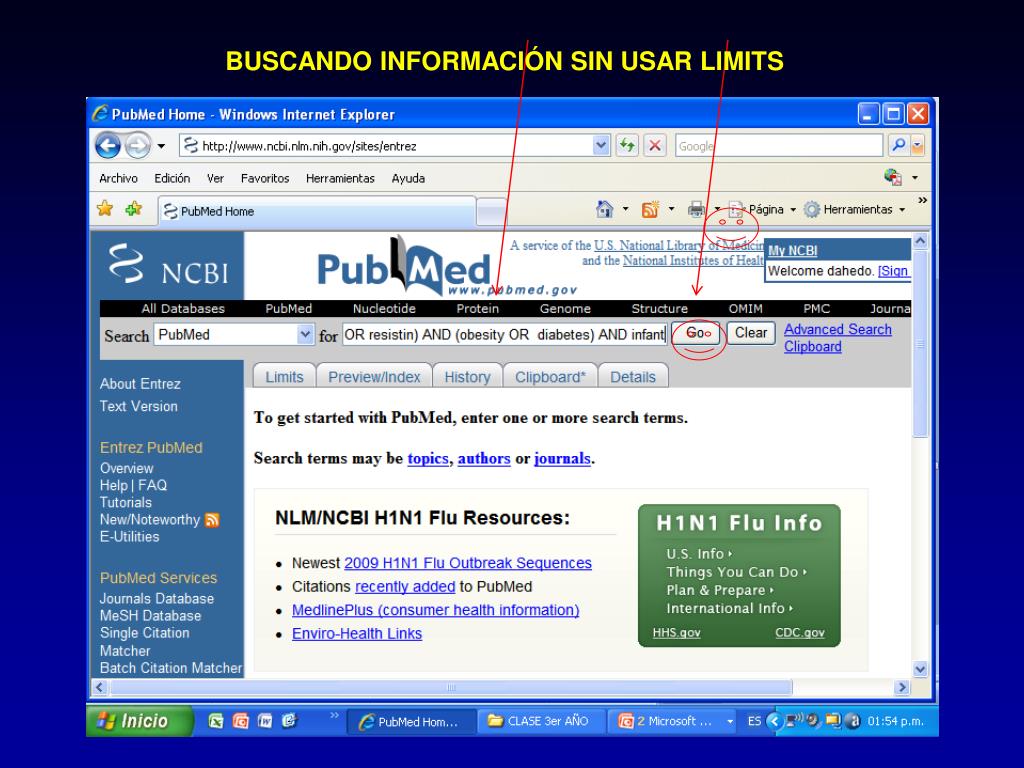This screenshot has height=768, width=1024.
Task: Click the Print icon in toolbar
Action: click(696, 210)
